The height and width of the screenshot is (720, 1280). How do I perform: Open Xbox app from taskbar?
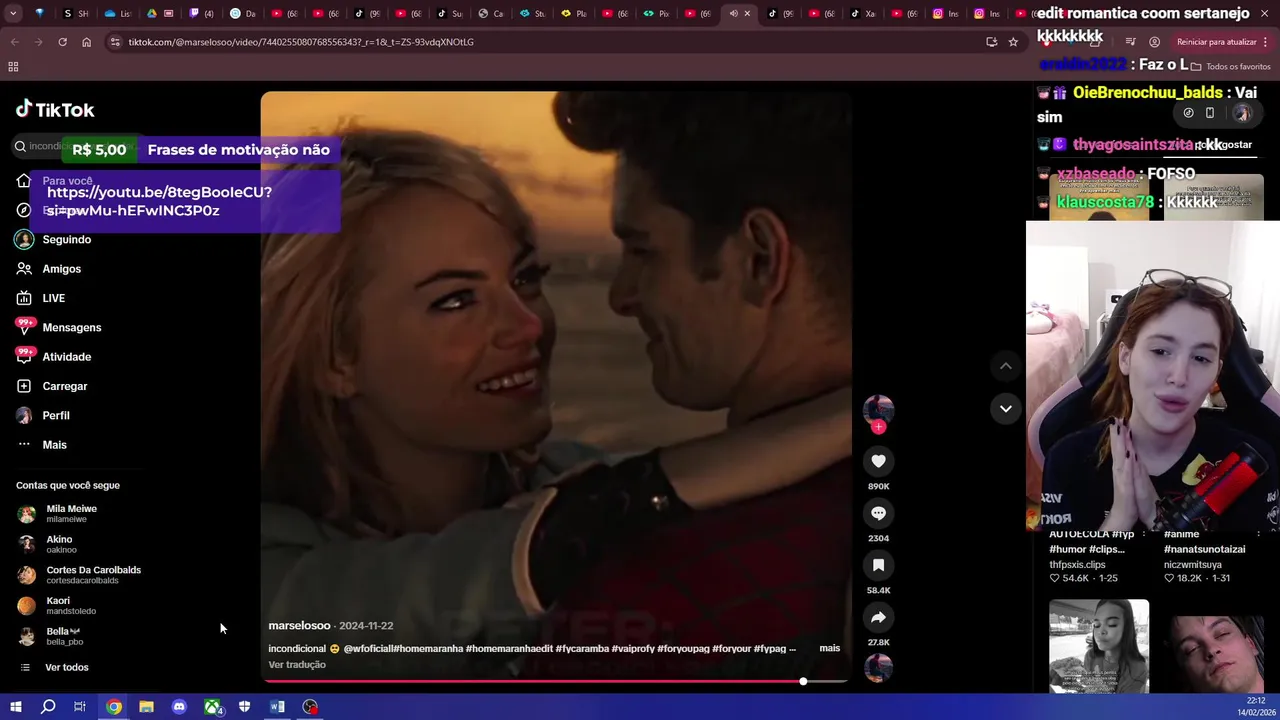click(x=212, y=707)
